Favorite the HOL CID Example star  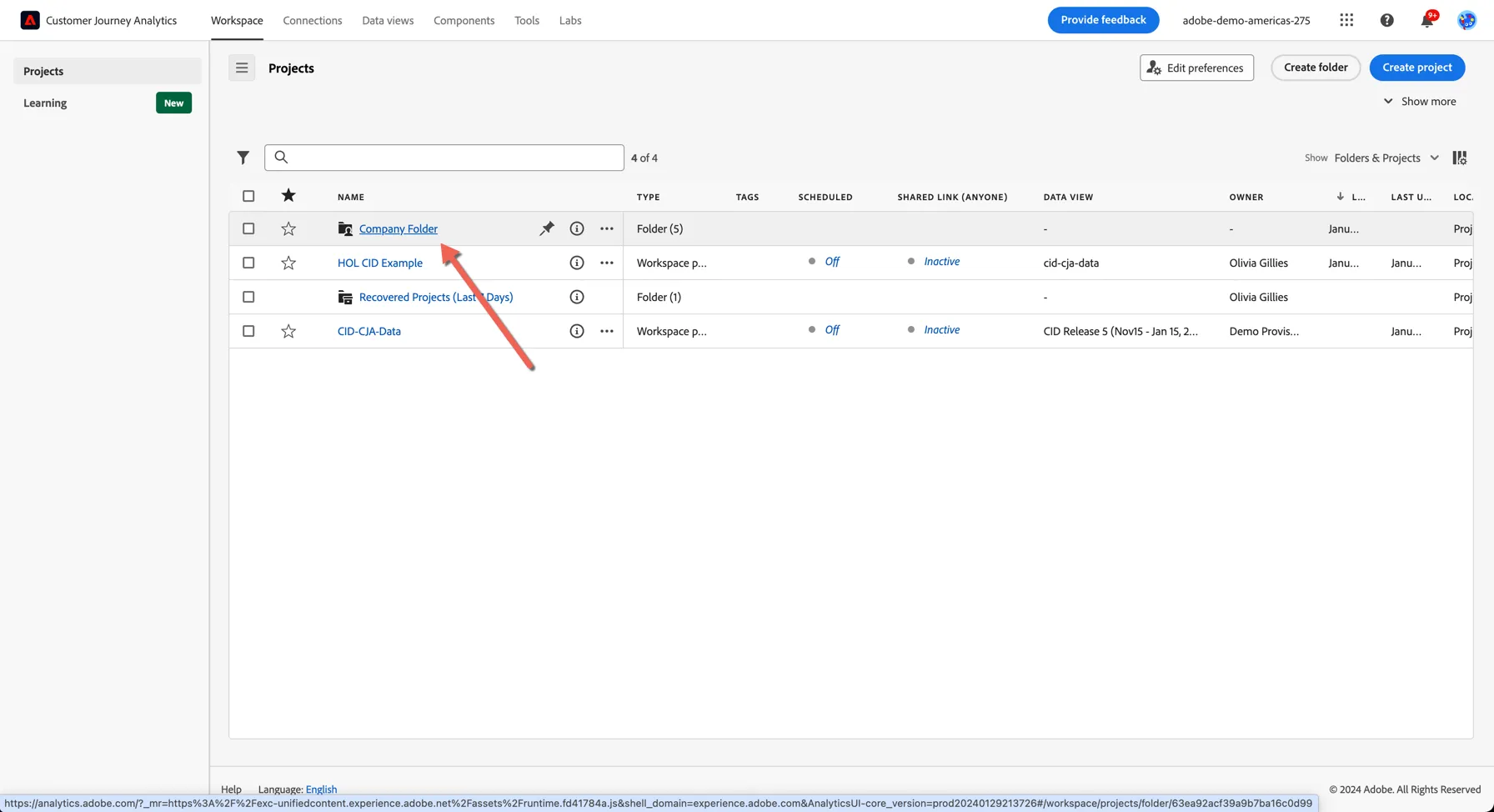pos(288,263)
